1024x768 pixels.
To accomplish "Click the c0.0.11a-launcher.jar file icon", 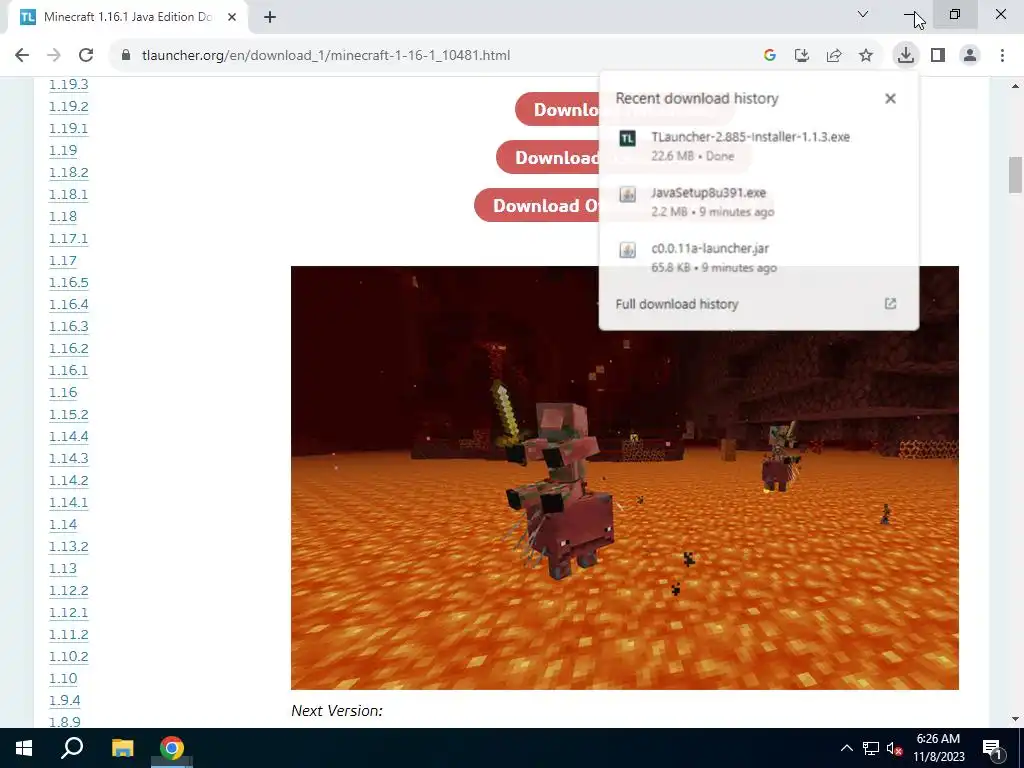I will tap(627, 249).
